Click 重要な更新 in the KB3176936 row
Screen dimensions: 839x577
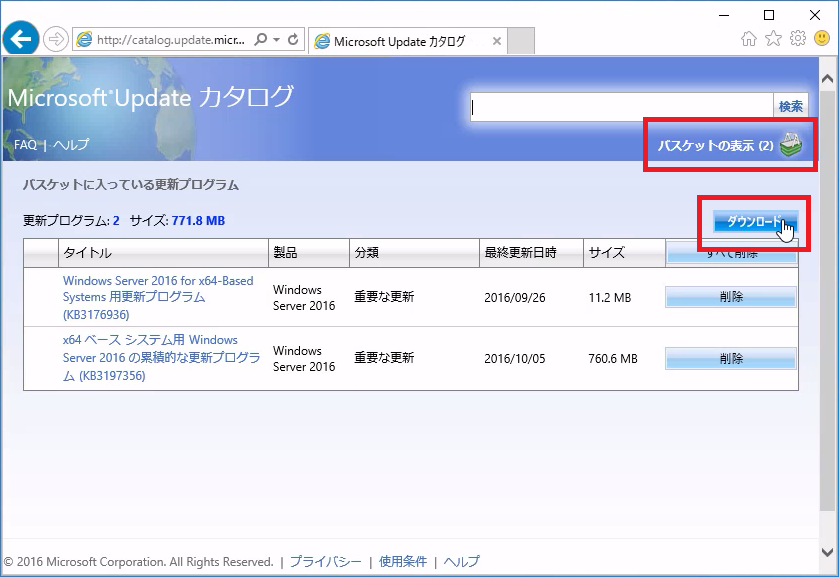pos(384,297)
